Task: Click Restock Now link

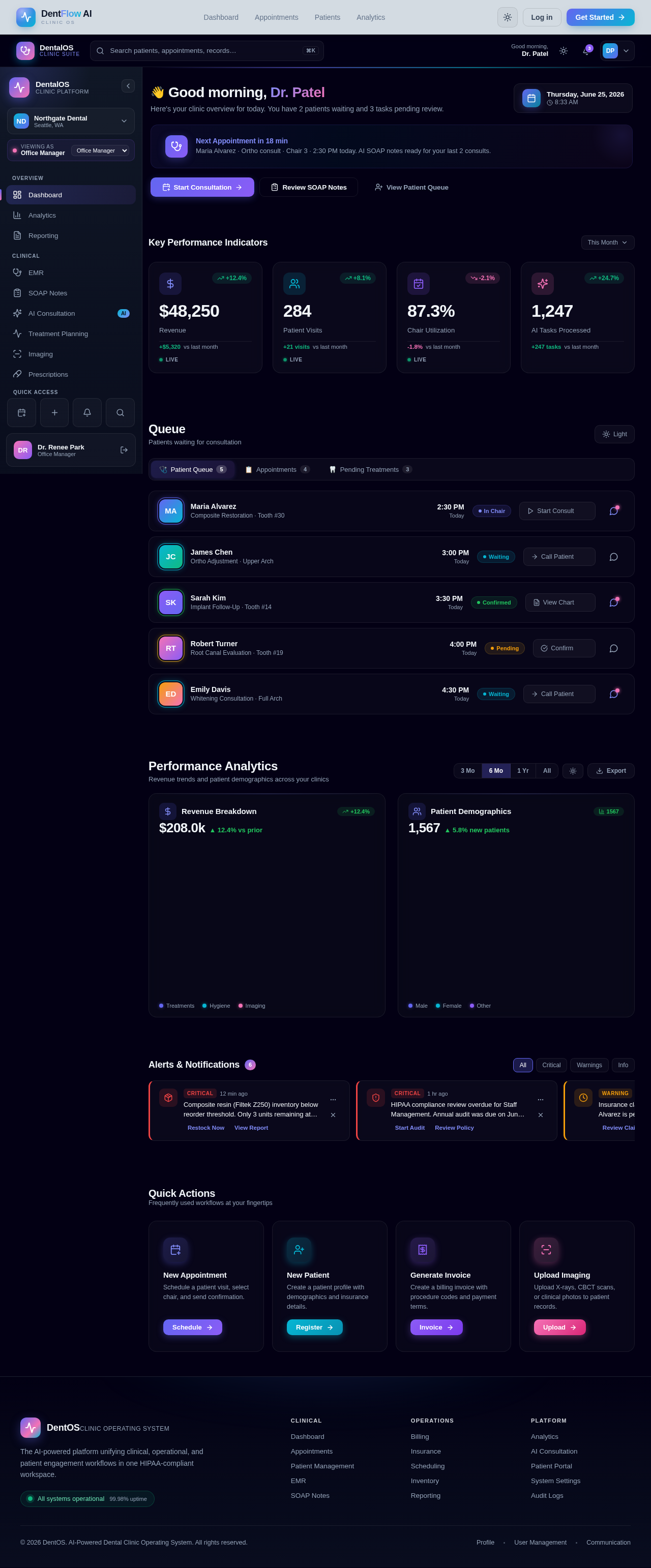Action: click(x=206, y=1128)
